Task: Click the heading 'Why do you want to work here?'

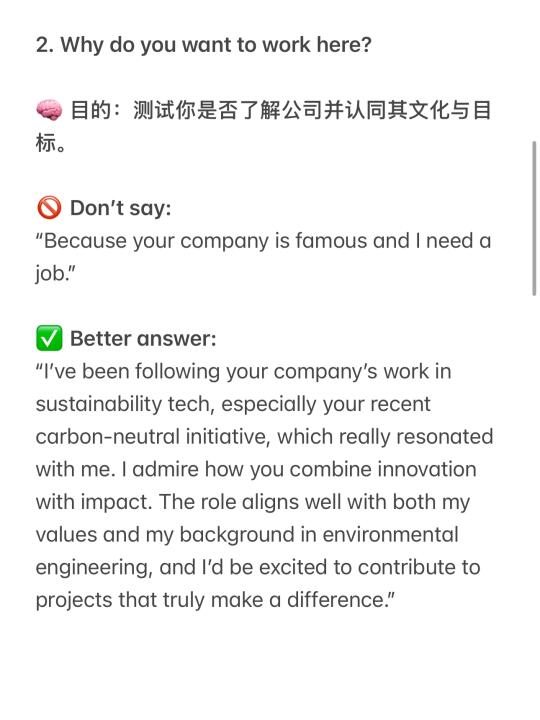Action: point(216,45)
